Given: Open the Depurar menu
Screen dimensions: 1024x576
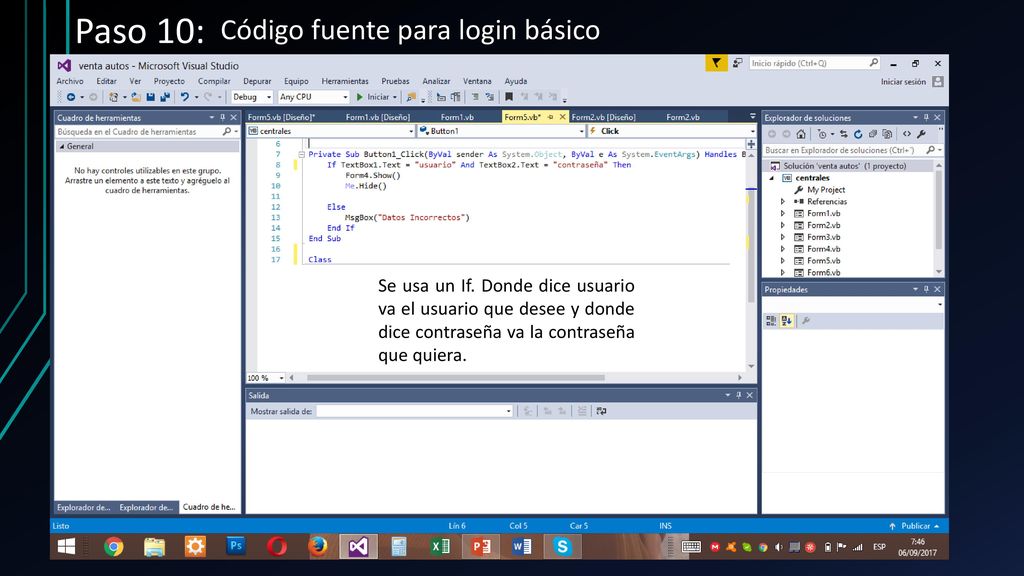Looking at the screenshot, I should 257,81.
